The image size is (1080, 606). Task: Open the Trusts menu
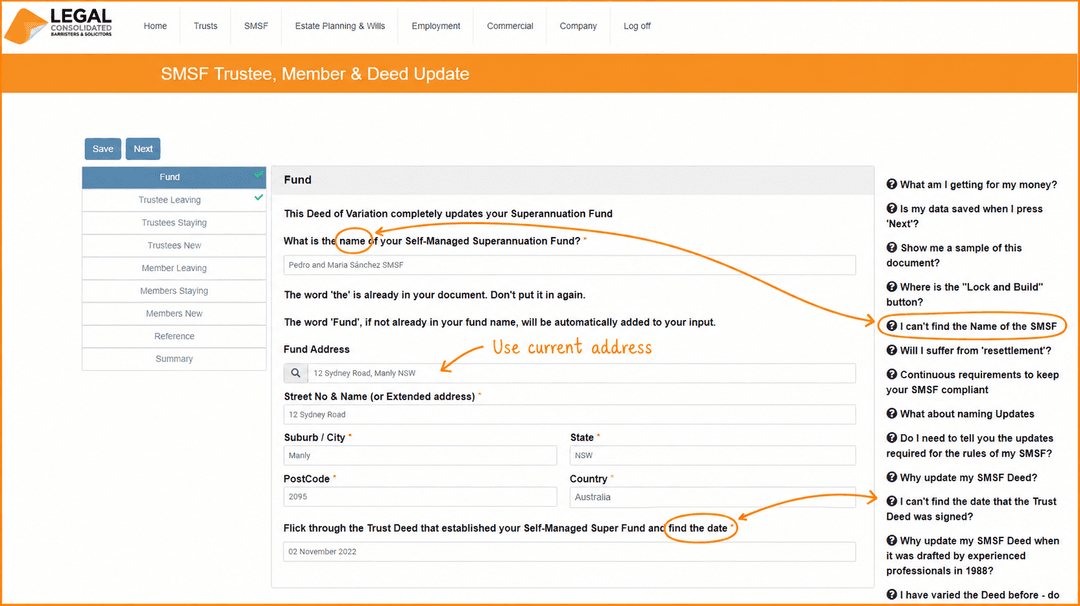coord(205,26)
